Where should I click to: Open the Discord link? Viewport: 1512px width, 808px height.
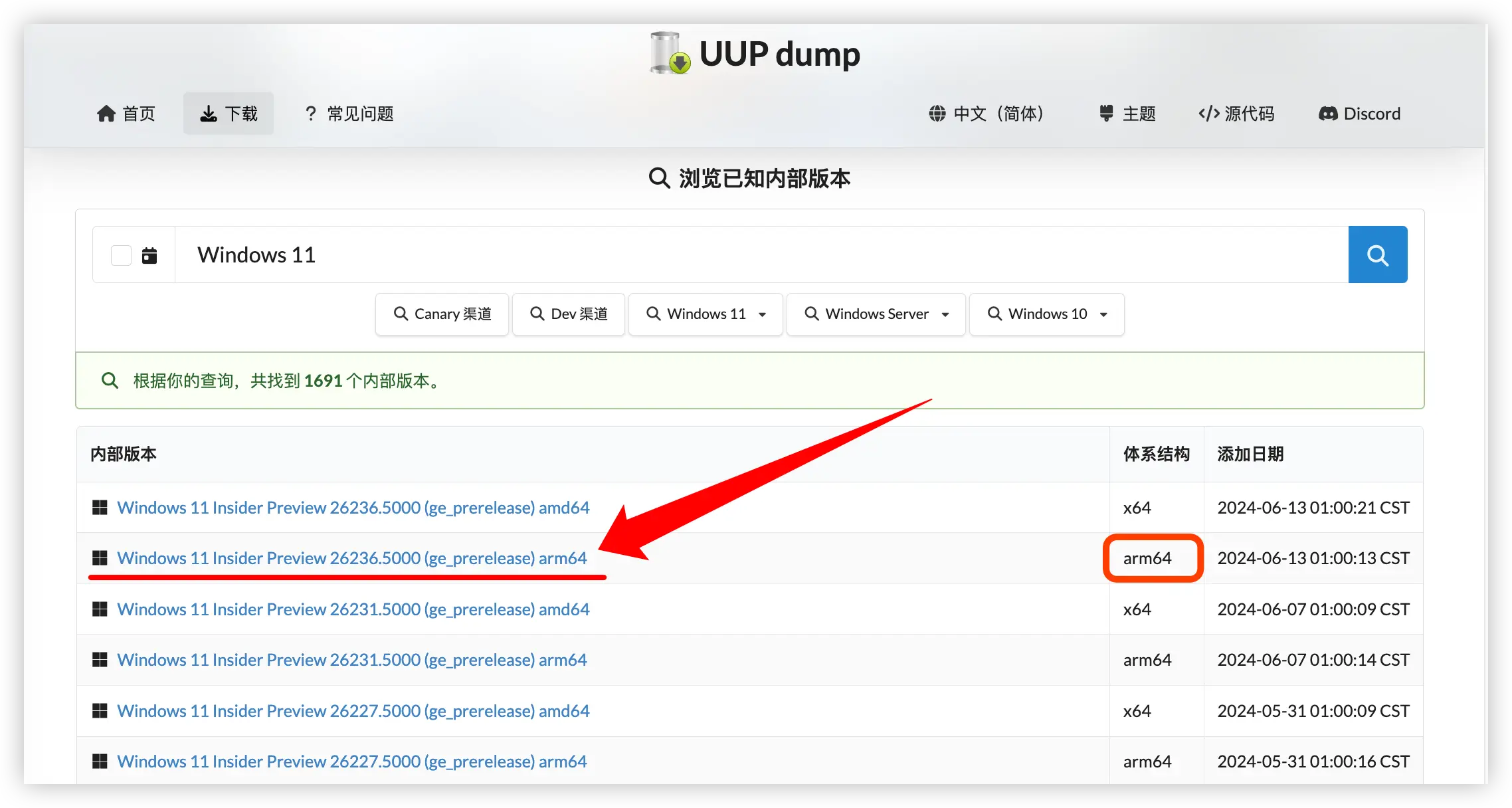coord(1359,114)
